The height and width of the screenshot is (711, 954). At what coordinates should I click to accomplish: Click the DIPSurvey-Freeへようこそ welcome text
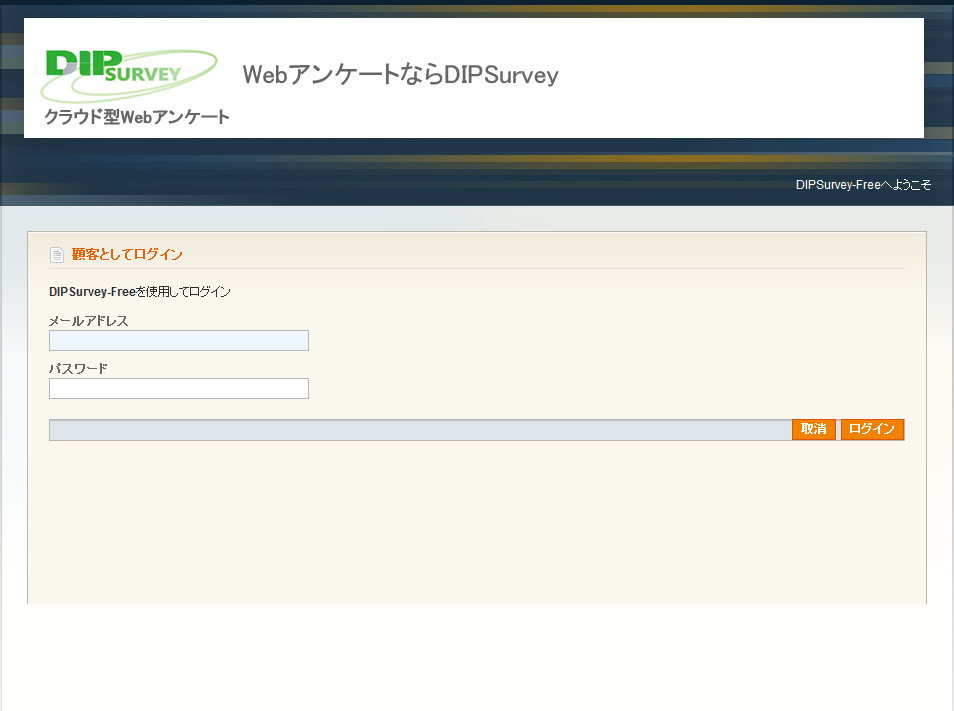863,185
